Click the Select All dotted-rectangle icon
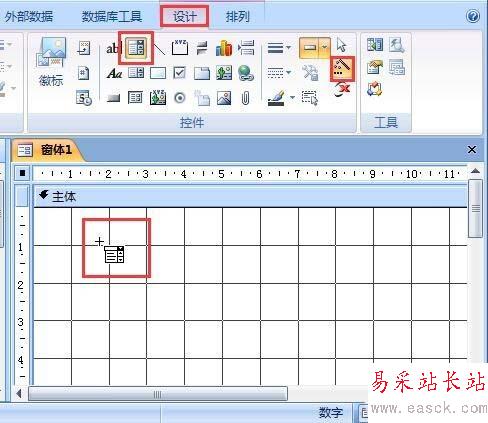The image size is (488, 423). pyautogui.click(x=310, y=98)
